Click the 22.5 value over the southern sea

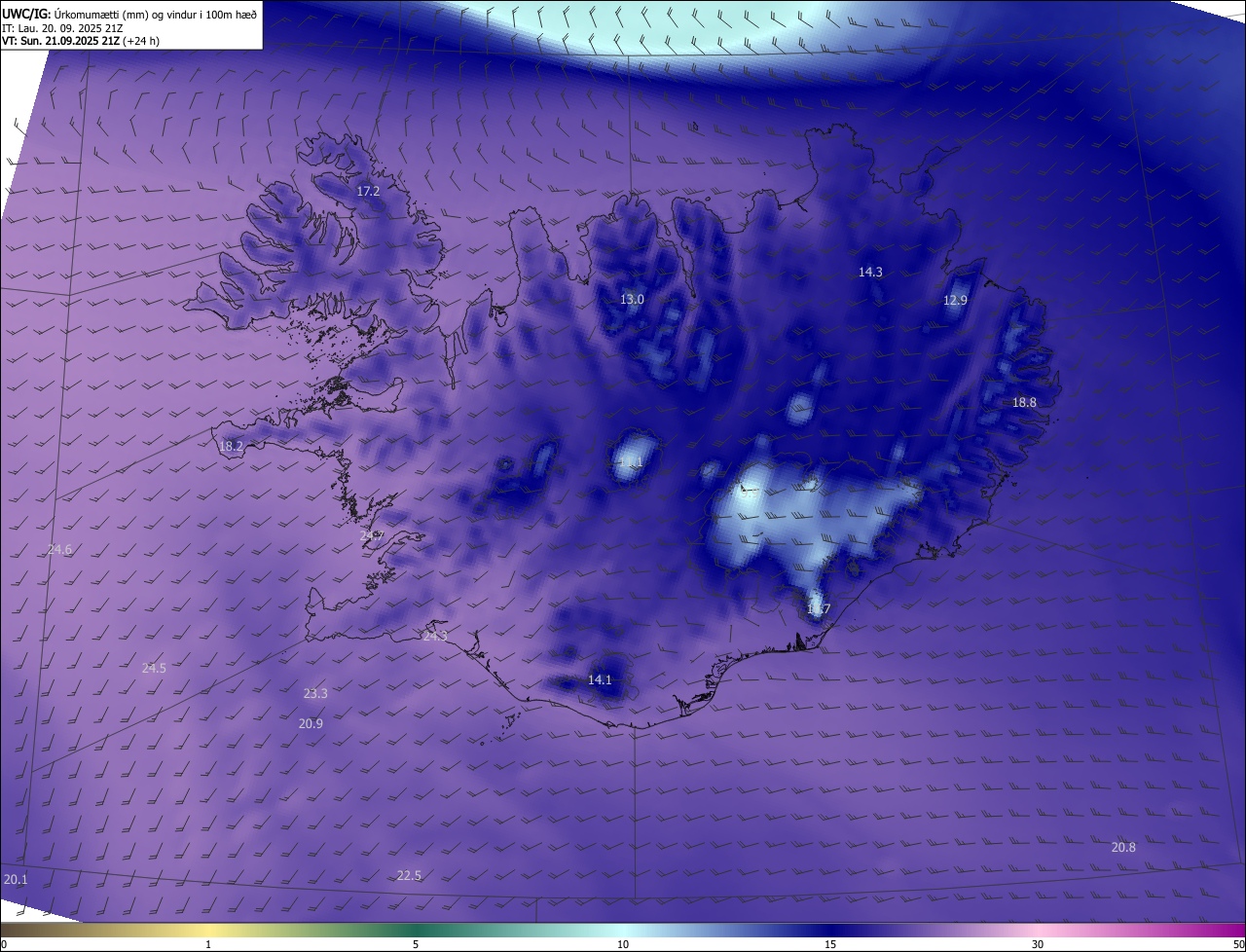[409, 876]
